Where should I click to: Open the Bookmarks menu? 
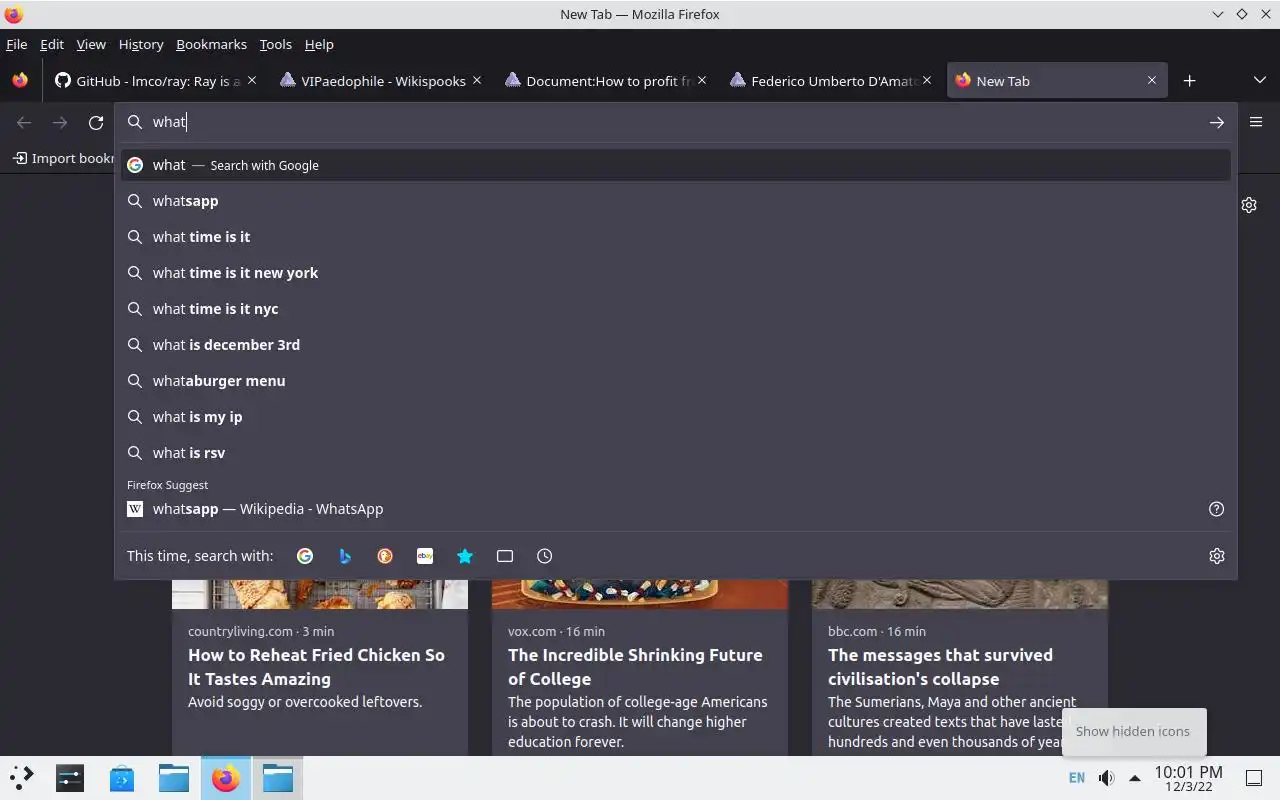pyautogui.click(x=211, y=44)
